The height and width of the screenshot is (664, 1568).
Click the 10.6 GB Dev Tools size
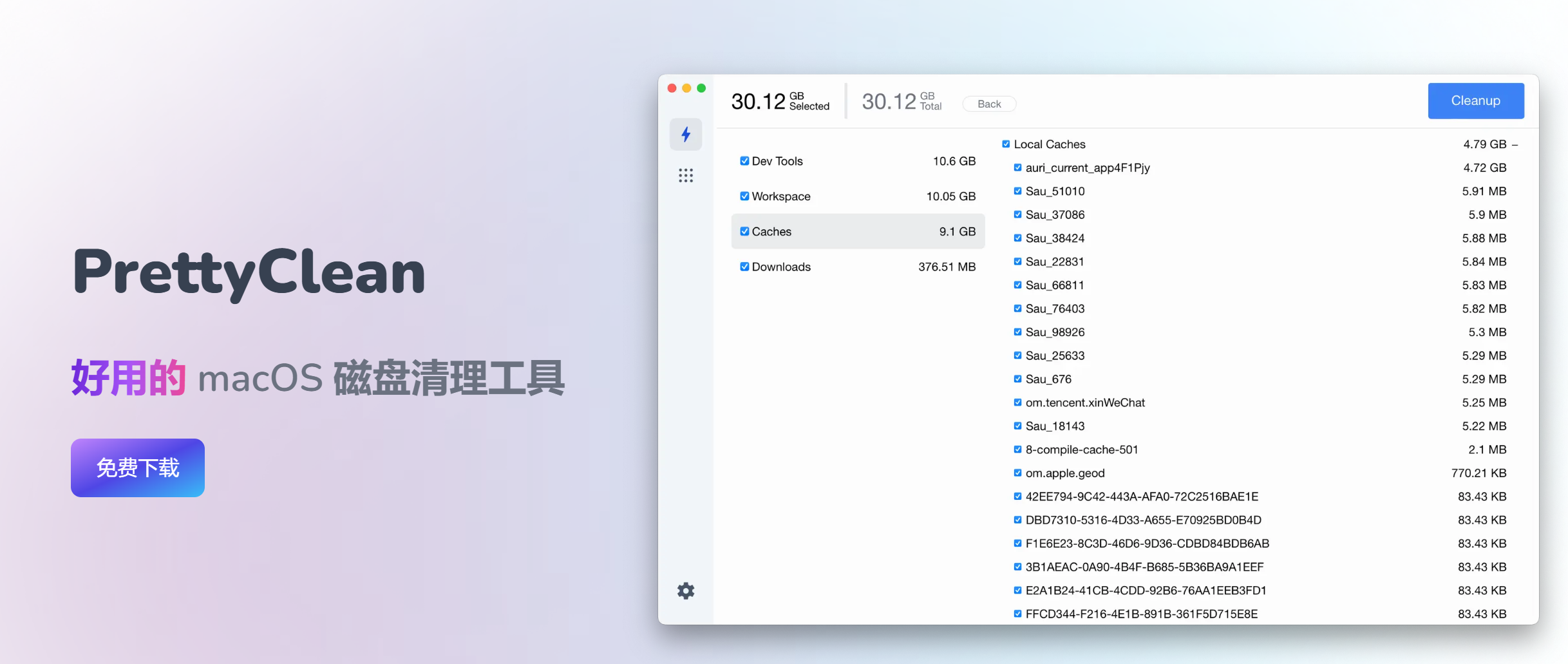(x=954, y=161)
